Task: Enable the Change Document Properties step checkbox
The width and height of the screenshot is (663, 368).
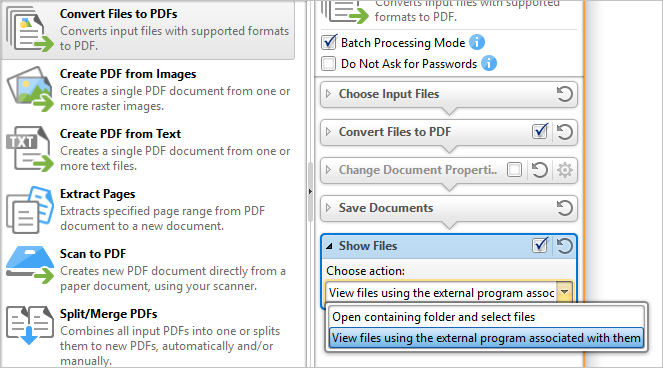Action: click(515, 170)
